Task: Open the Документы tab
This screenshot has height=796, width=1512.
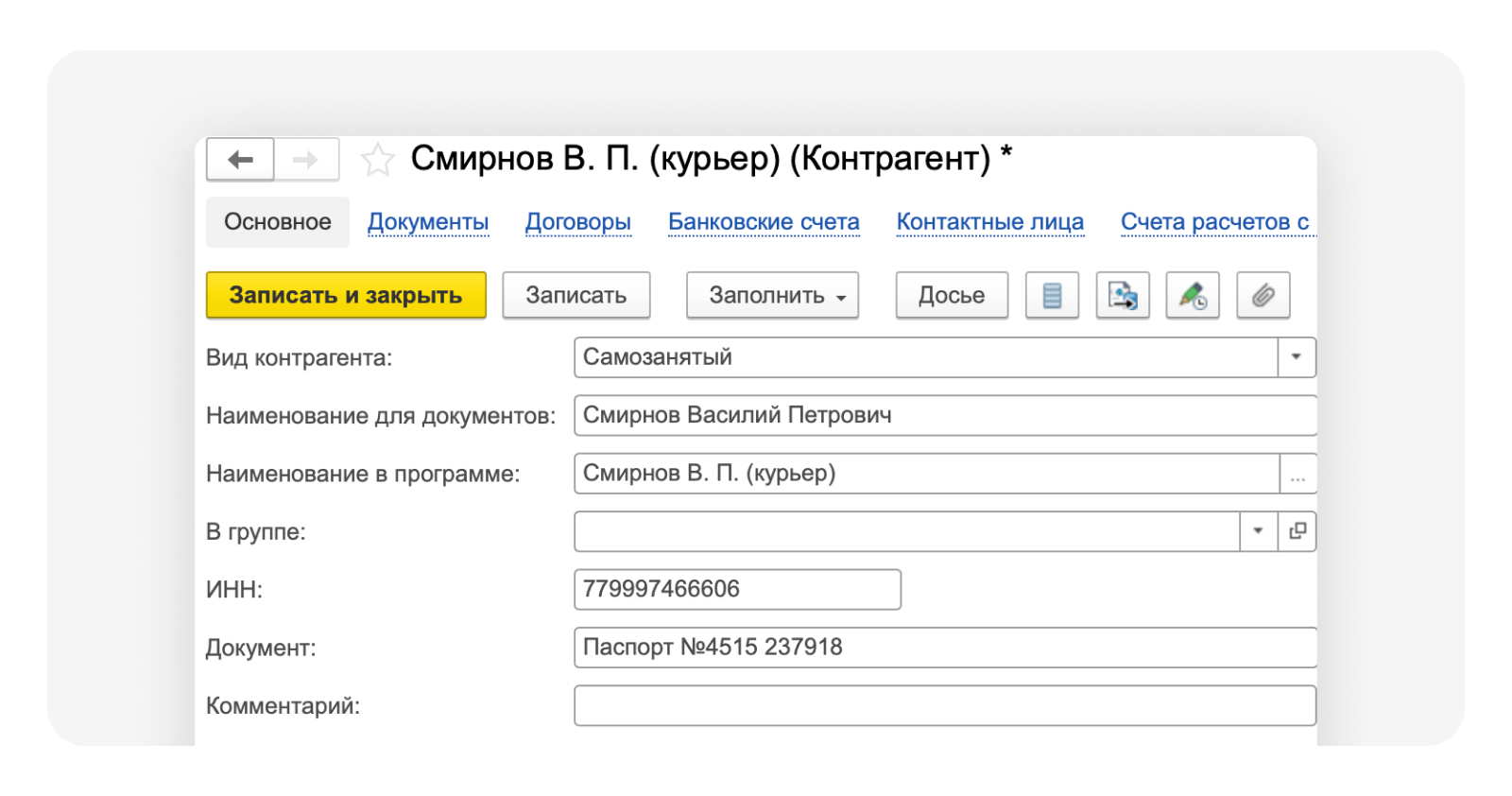Action: click(428, 222)
